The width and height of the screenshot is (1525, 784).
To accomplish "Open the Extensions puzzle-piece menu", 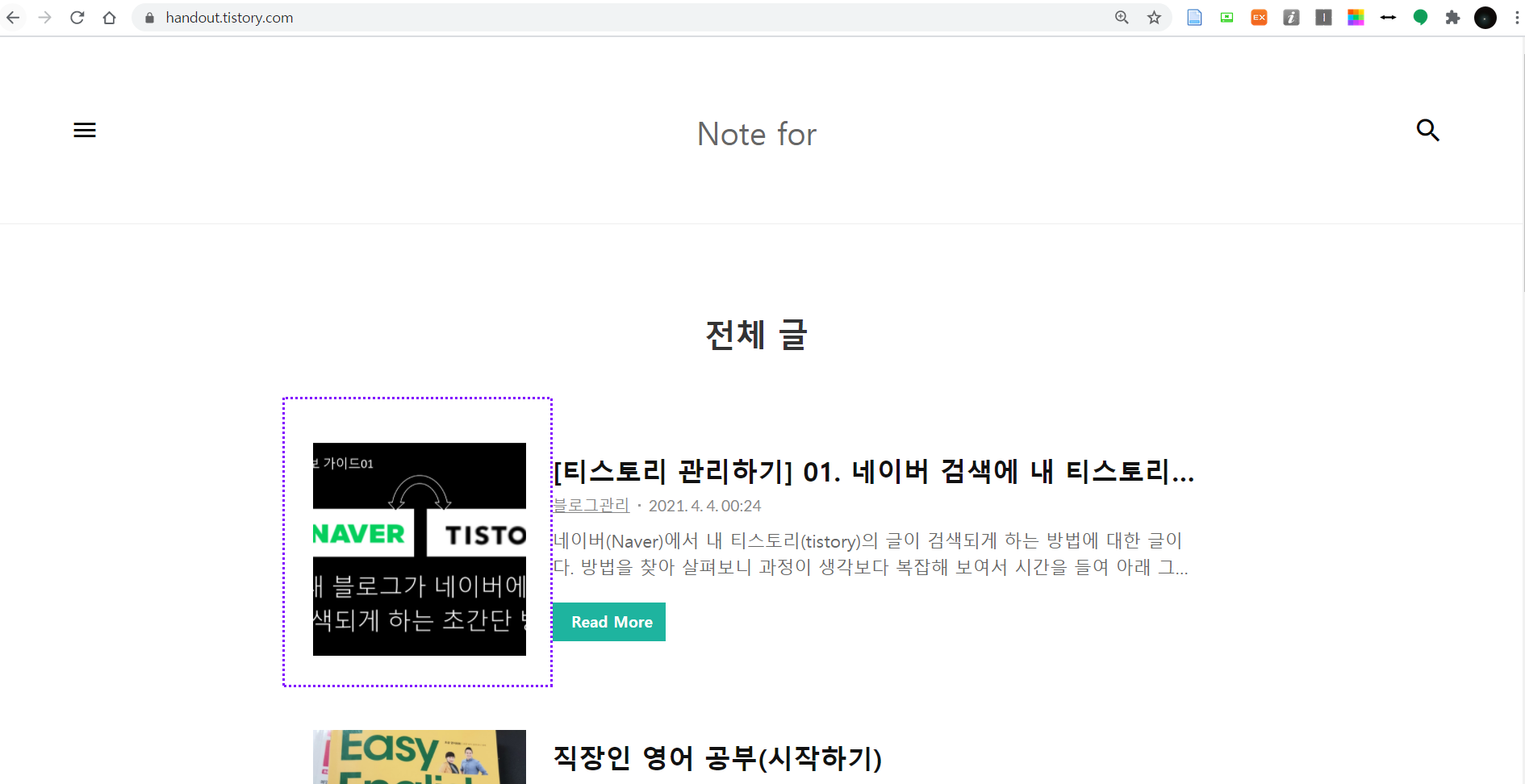I will (1452, 18).
